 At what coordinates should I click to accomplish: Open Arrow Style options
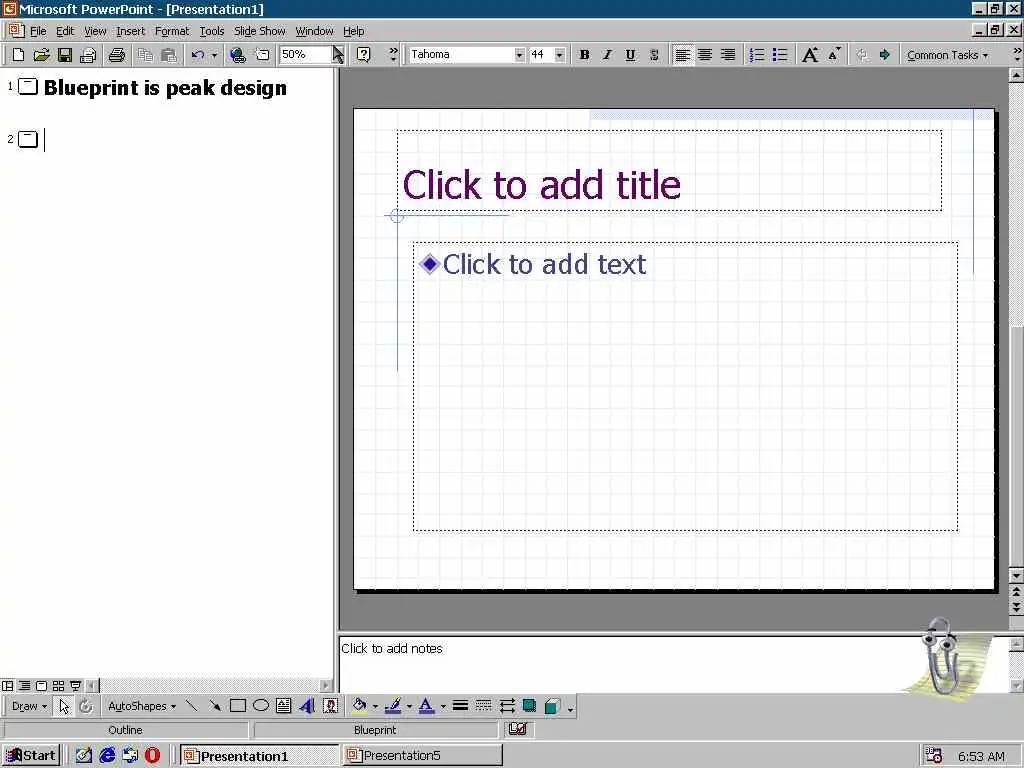pos(507,706)
